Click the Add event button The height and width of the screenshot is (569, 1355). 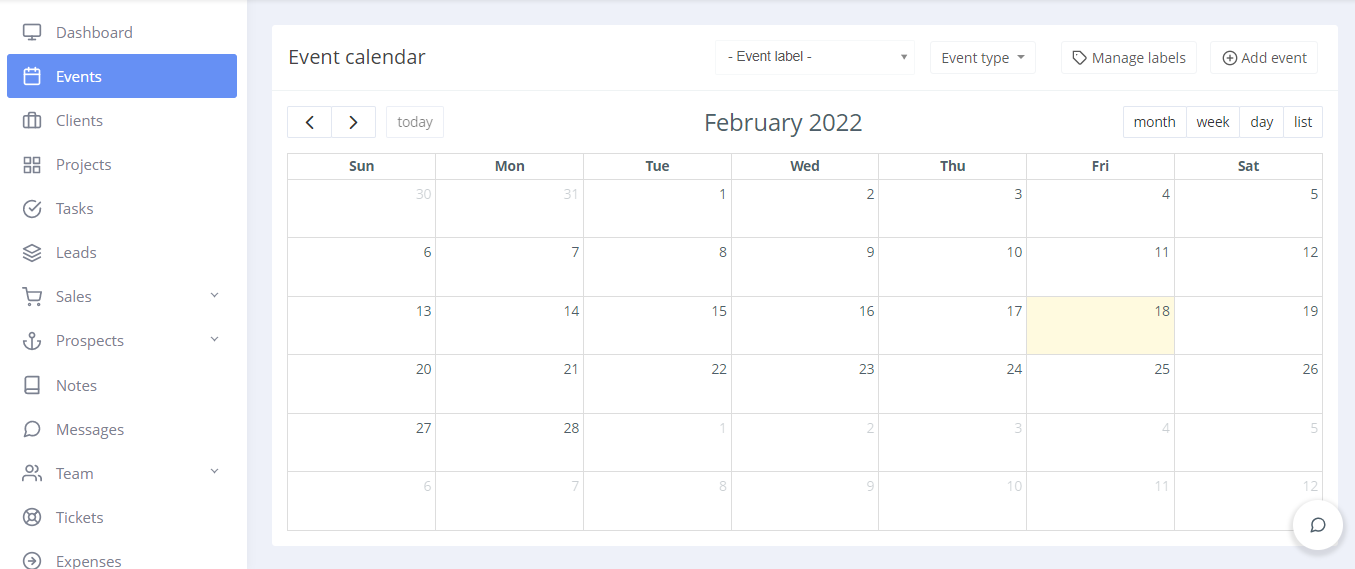(1264, 58)
